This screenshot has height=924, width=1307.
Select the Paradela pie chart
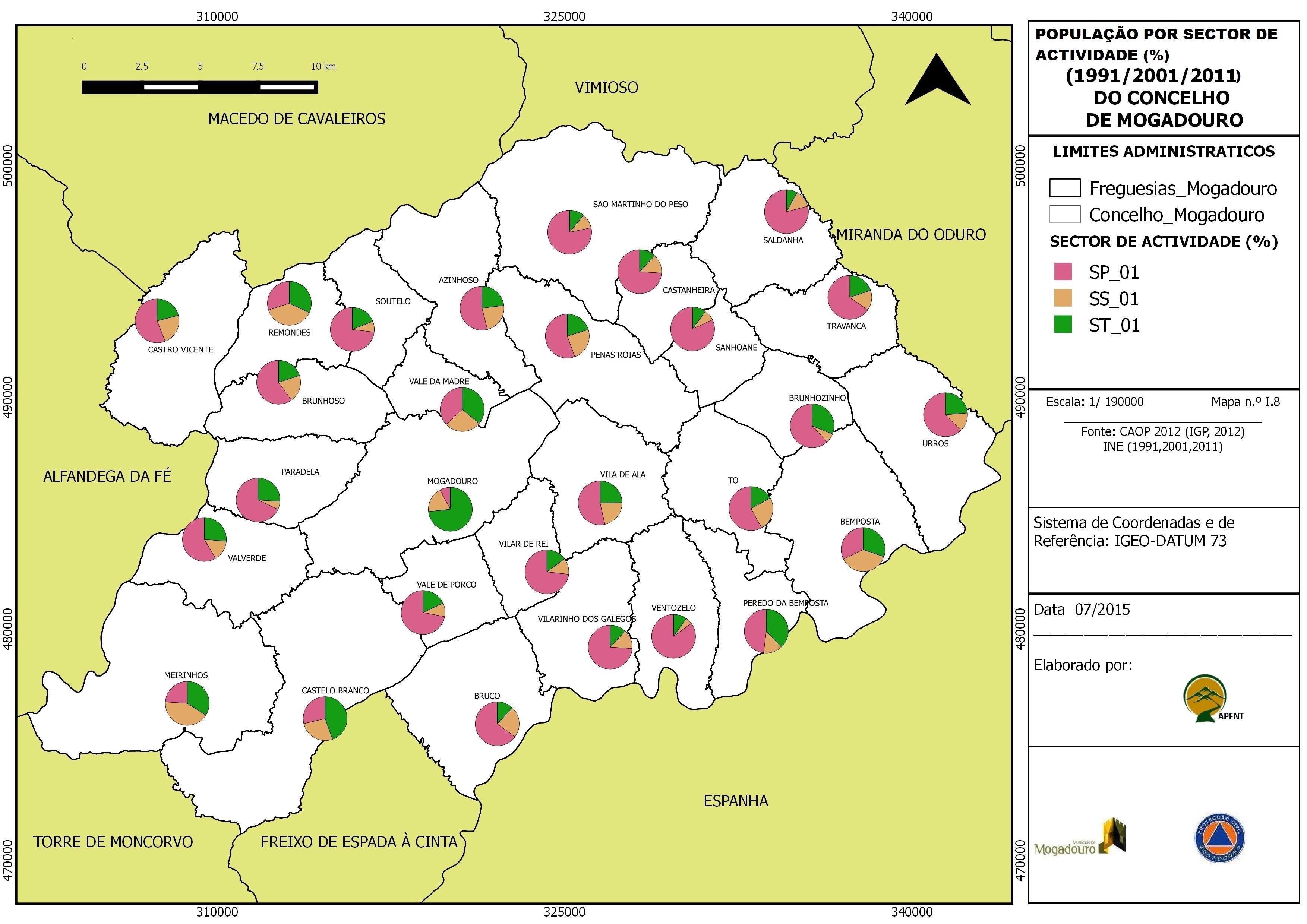tap(258, 500)
